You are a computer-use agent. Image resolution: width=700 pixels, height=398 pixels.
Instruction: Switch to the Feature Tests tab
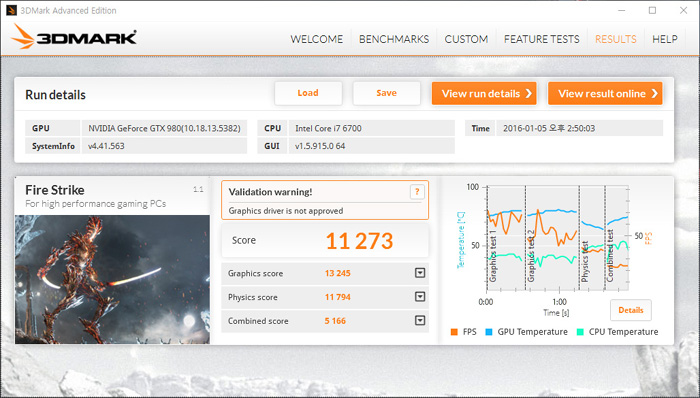(x=542, y=39)
